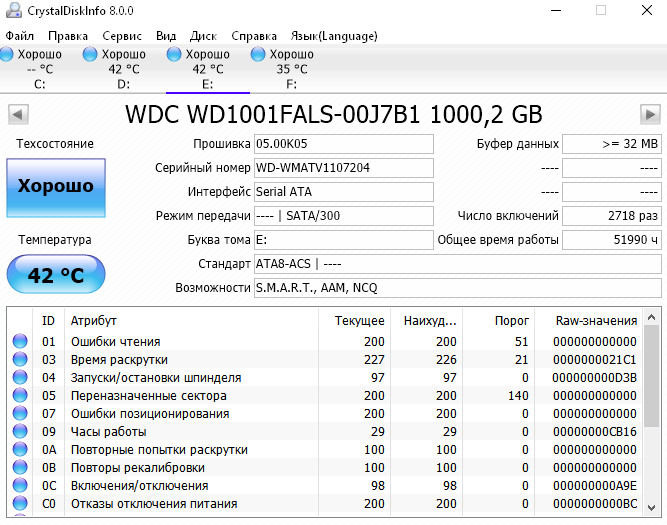Click status orb for attribute 04 Запуски/остановки шпинделя
The height and width of the screenshot is (525, 667).
(x=20, y=377)
